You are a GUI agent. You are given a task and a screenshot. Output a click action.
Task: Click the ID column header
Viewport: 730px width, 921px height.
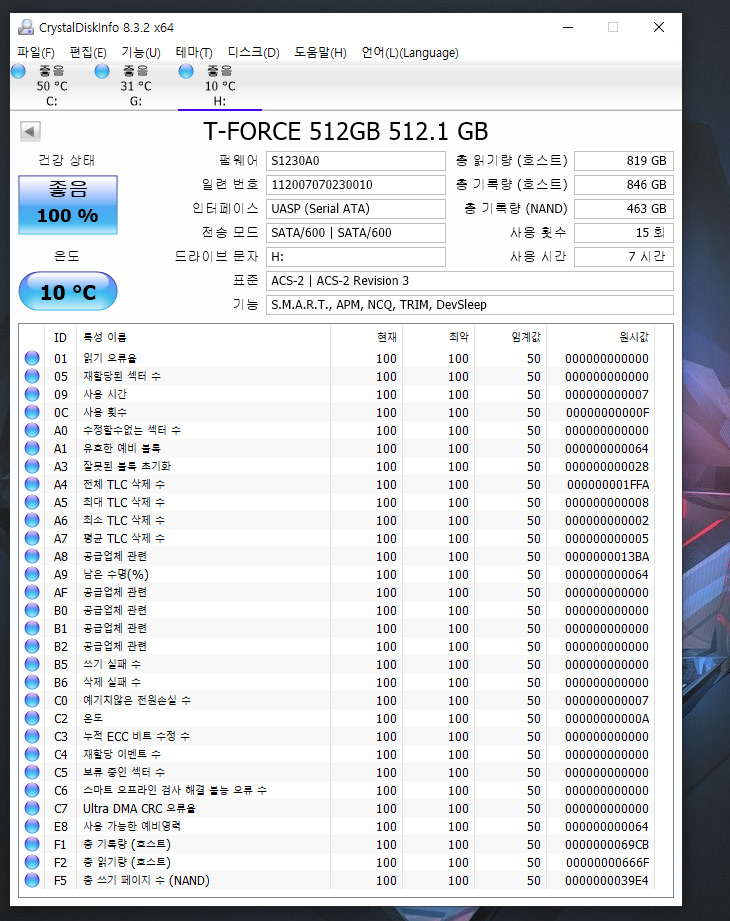pyautogui.click(x=60, y=337)
